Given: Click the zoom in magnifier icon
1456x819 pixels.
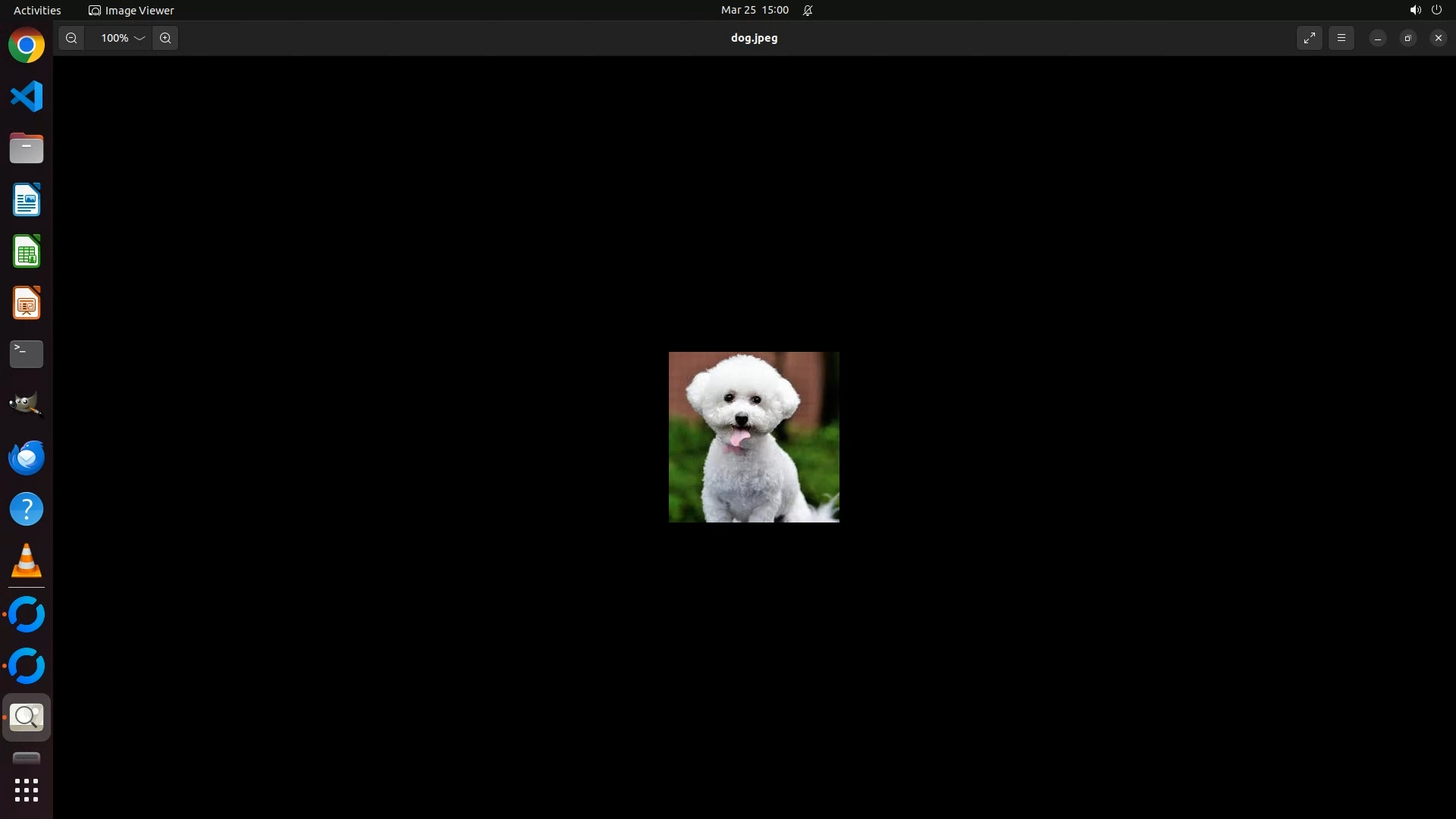Looking at the screenshot, I should pos(165,38).
